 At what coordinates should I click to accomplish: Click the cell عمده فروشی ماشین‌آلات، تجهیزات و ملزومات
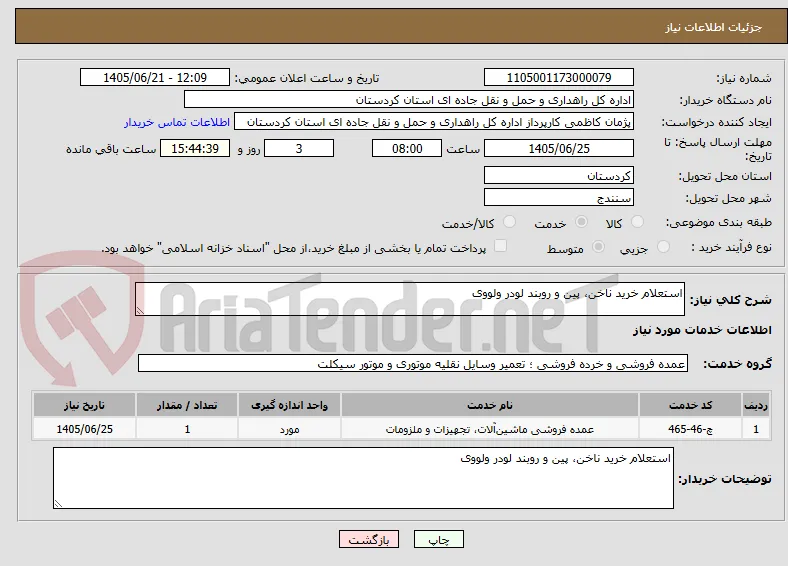(489, 429)
